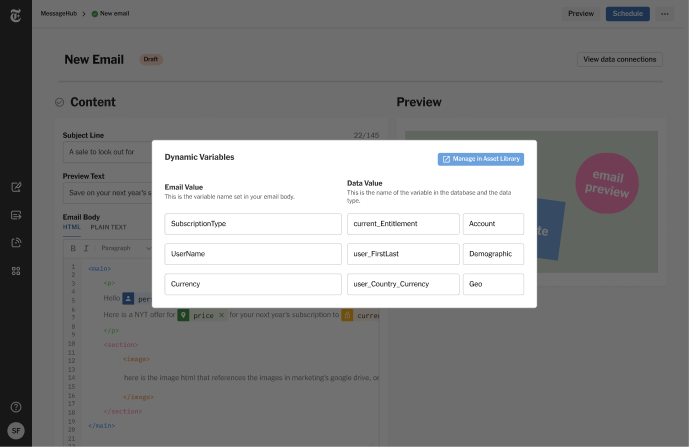Viewport: 689px width, 447px height.
Task: Click the person variable chip icon
Action: tap(128, 299)
